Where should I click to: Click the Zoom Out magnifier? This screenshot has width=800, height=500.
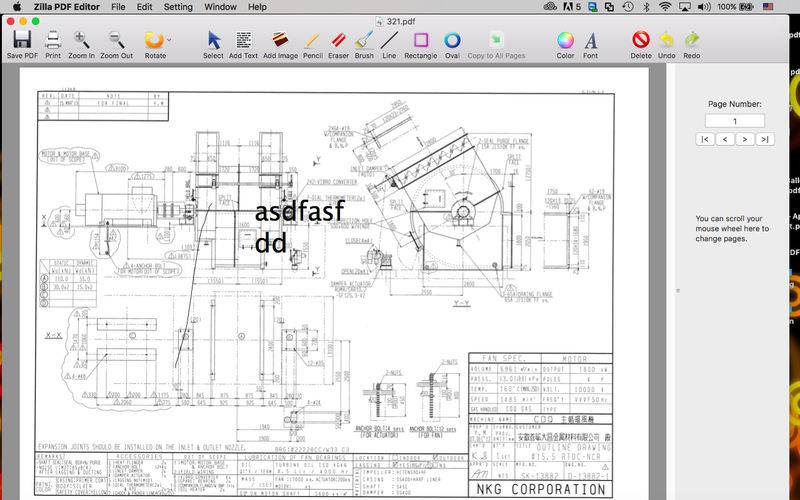coord(116,40)
